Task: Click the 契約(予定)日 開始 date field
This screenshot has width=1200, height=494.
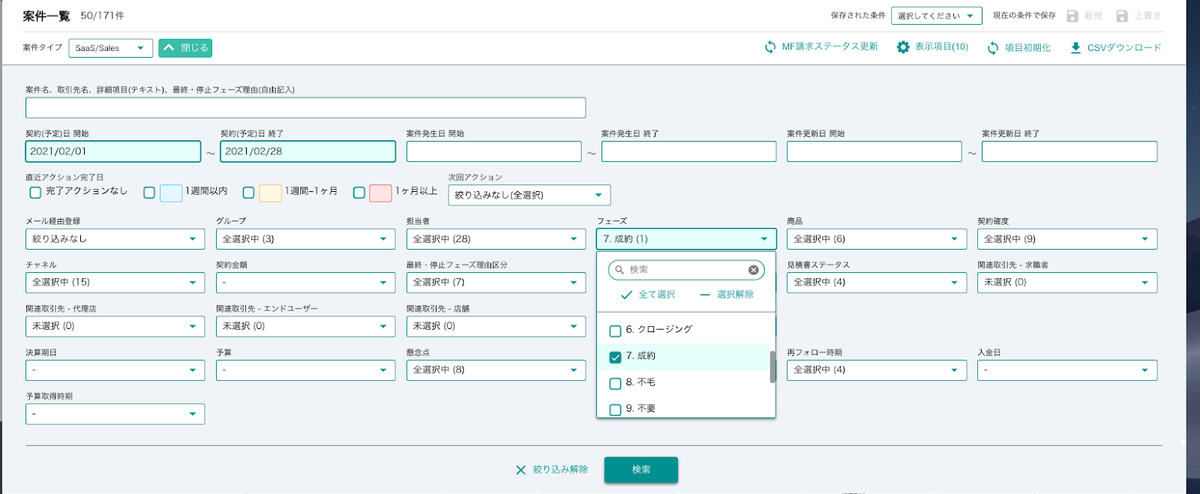Action: point(113,151)
